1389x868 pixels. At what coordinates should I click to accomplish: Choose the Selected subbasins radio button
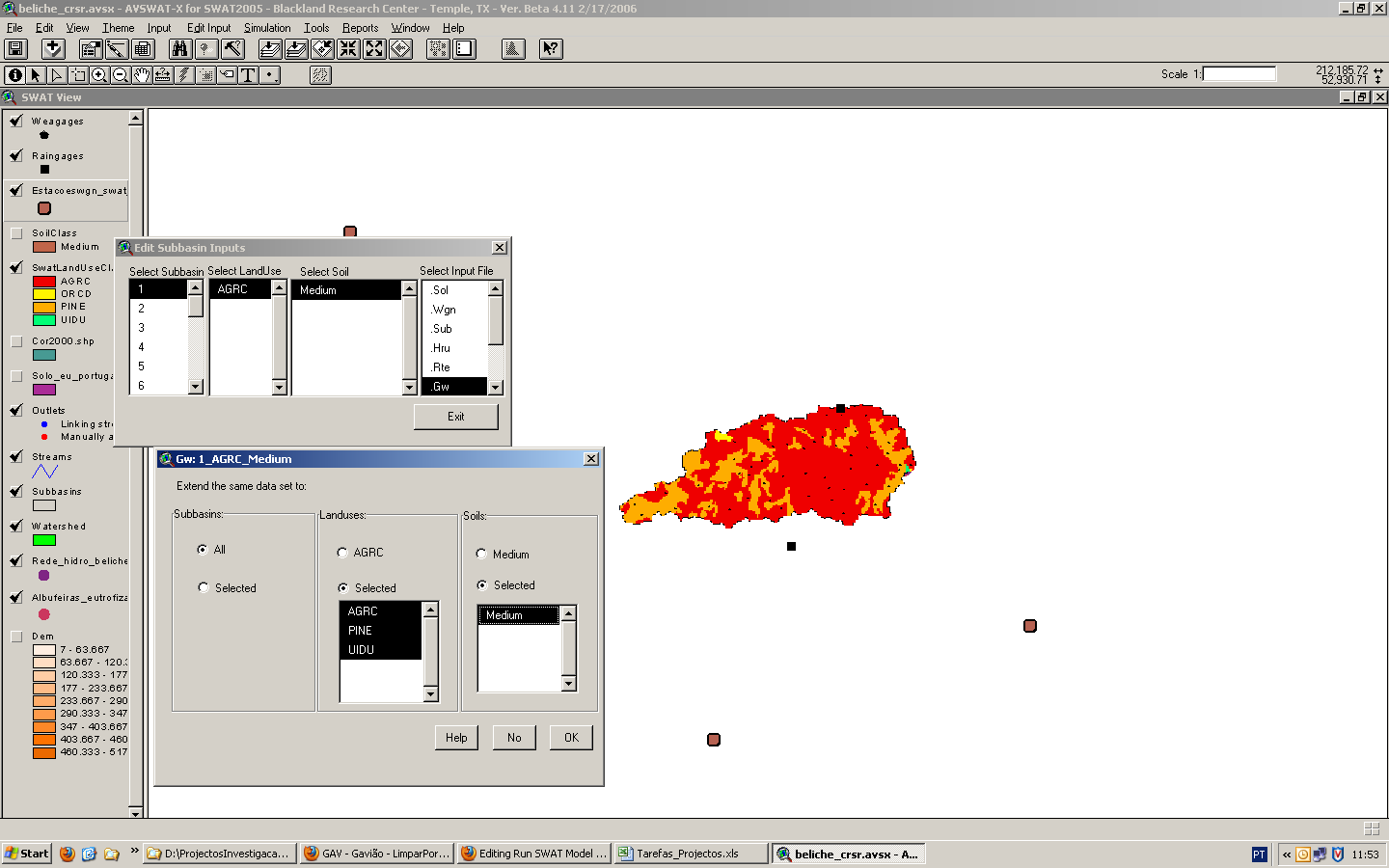(x=204, y=587)
